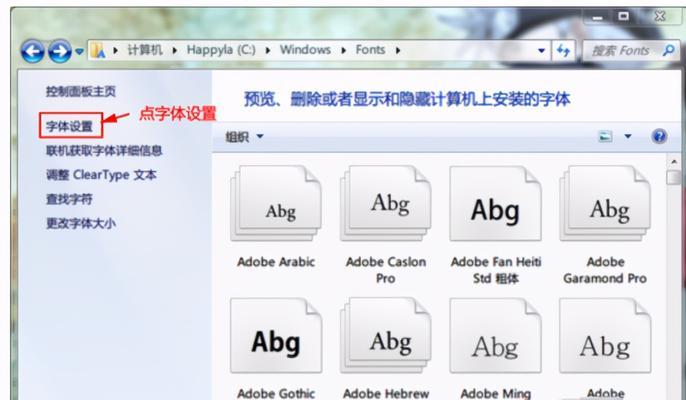Viewport: 686px width, 400px height.
Task: Click the Adobe Garamond Pro label text
Action: pyautogui.click(x=606, y=270)
